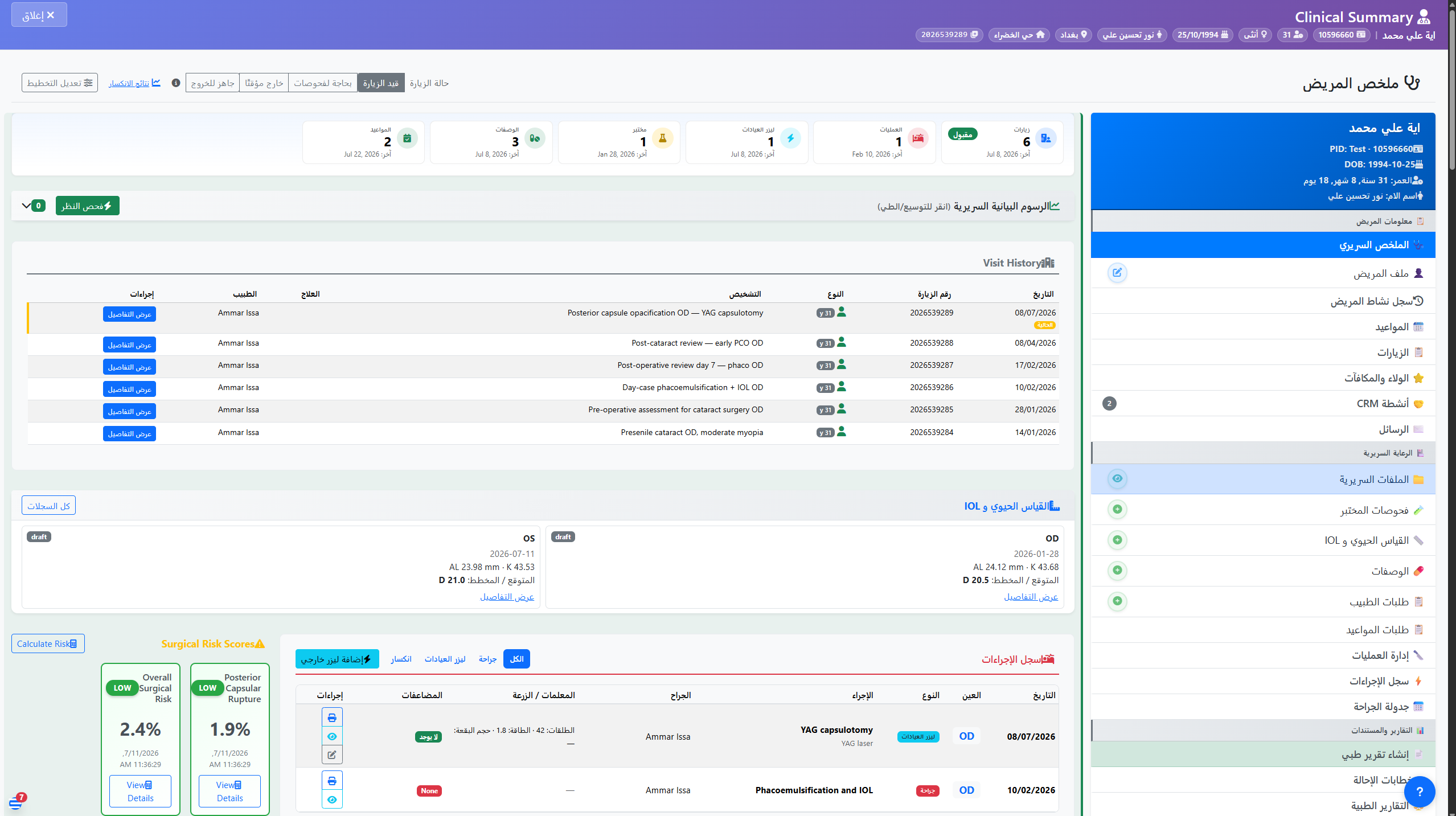Open the blue help question-mark button
Image resolution: width=1456 pixels, height=816 pixels.
tap(1419, 792)
